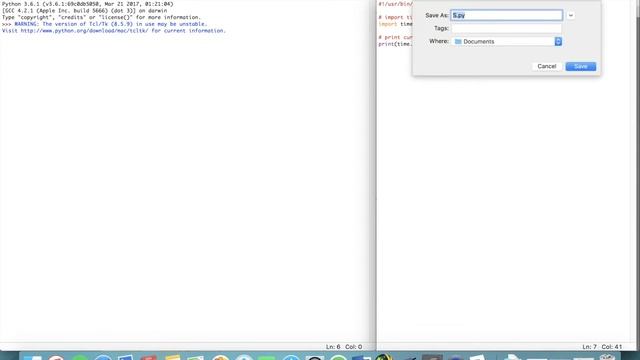Click the 'Python 3.6.1' version line in shell
640x360 pixels.
tap(87, 4)
